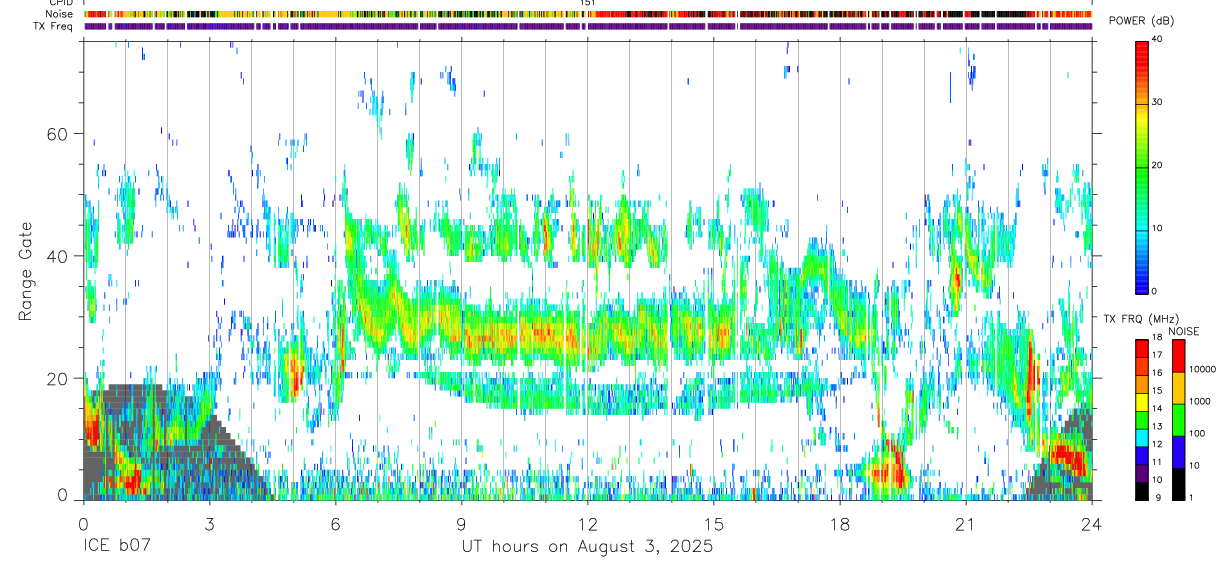
Task: Click the x-axis tick label '15'
Action: tap(713, 524)
